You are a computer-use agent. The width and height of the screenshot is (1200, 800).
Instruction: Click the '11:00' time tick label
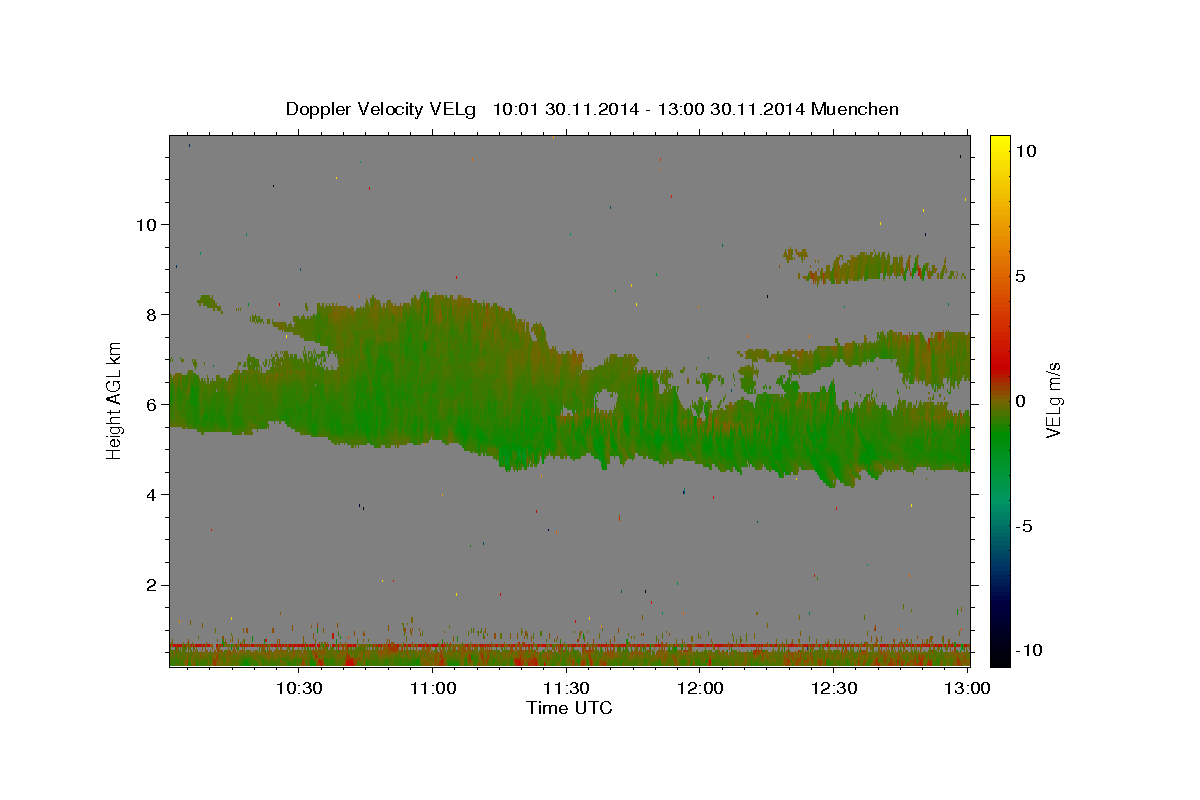[433, 688]
